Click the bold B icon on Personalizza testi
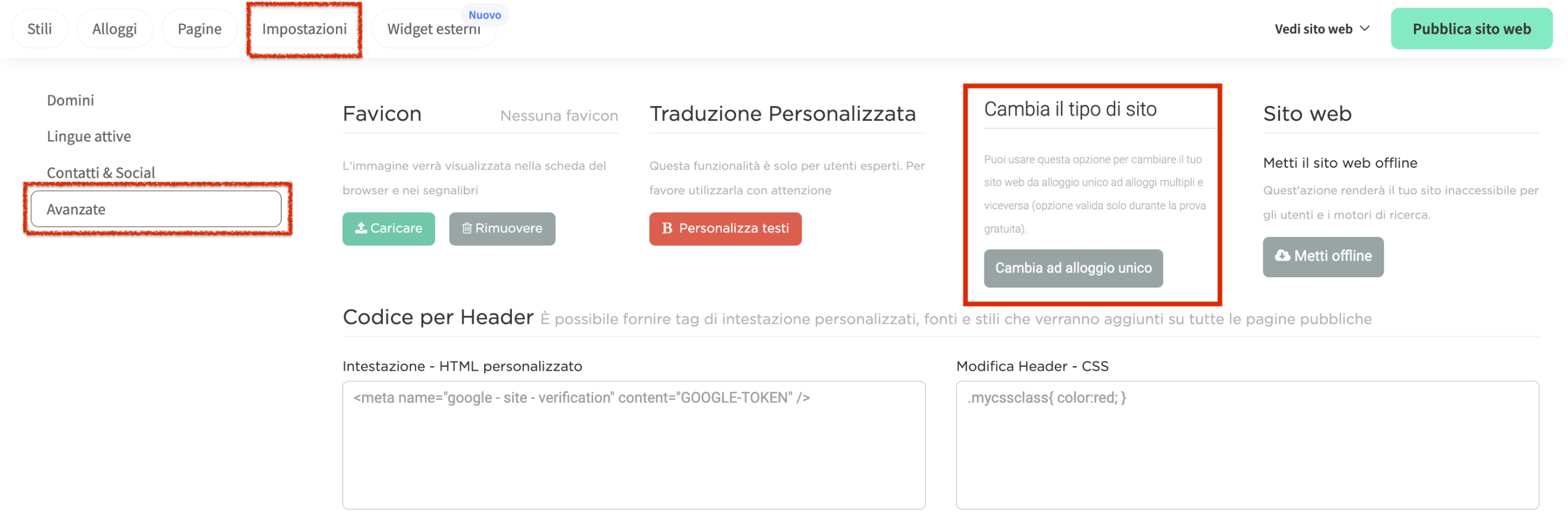This screenshot has width=1568, height=532. pyautogui.click(x=667, y=228)
